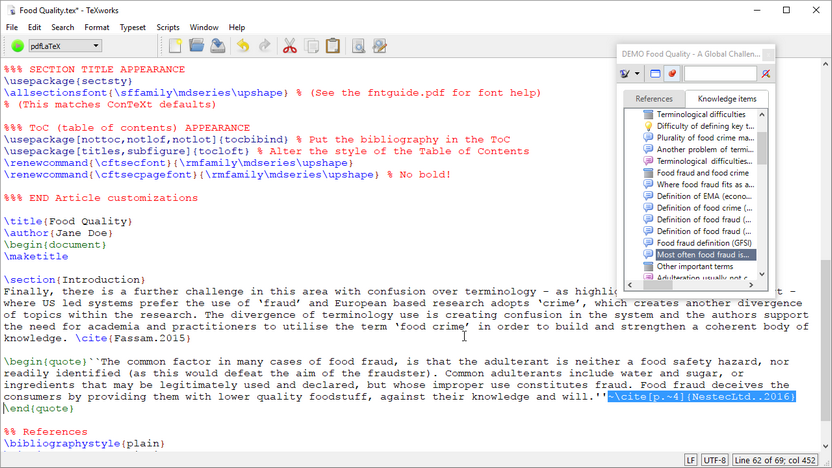Click the picker horizontal scrollbar thumb
The image size is (832, 468).
(657, 285)
